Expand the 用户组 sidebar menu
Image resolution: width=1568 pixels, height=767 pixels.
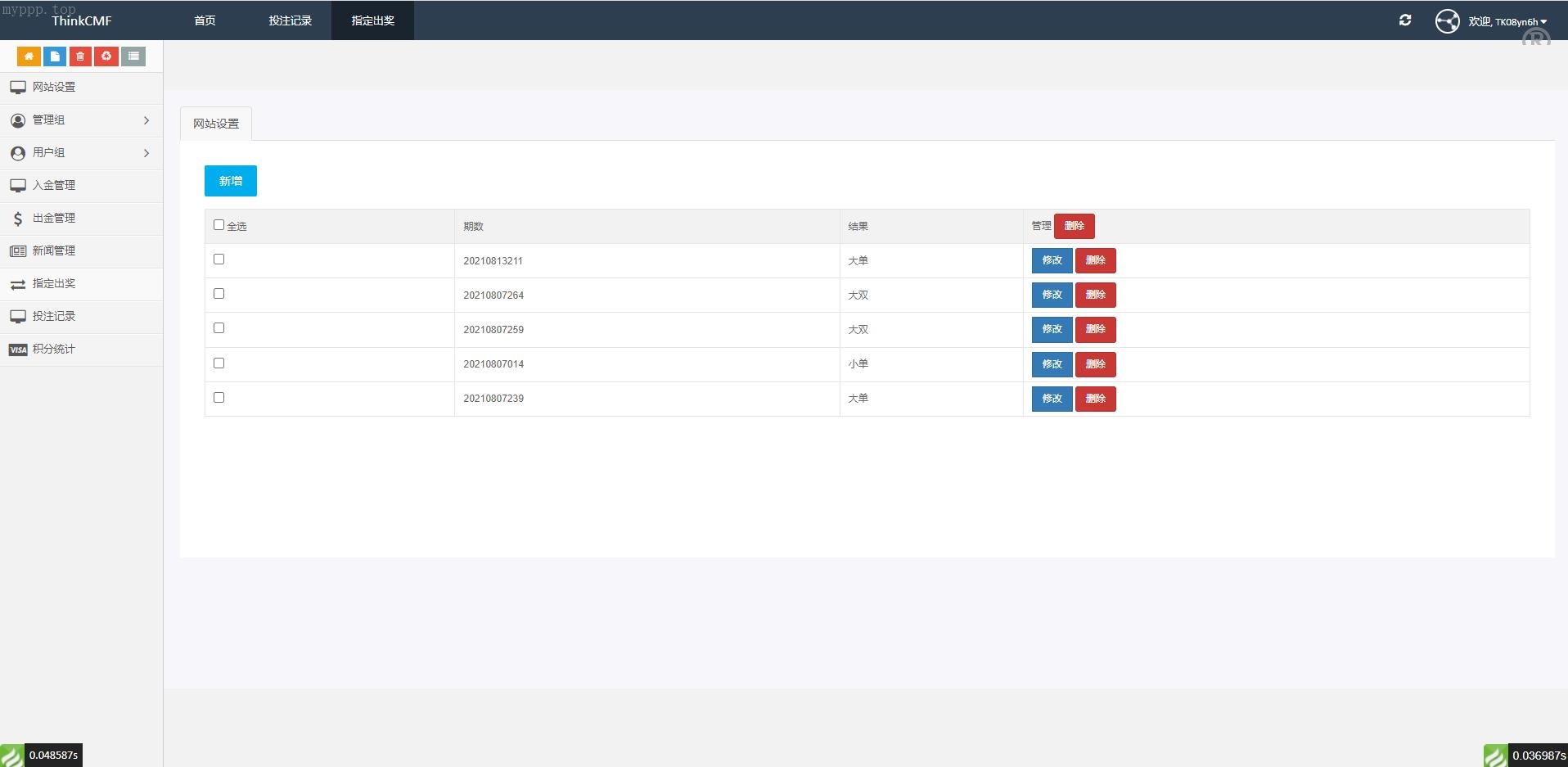click(x=81, y=153)
